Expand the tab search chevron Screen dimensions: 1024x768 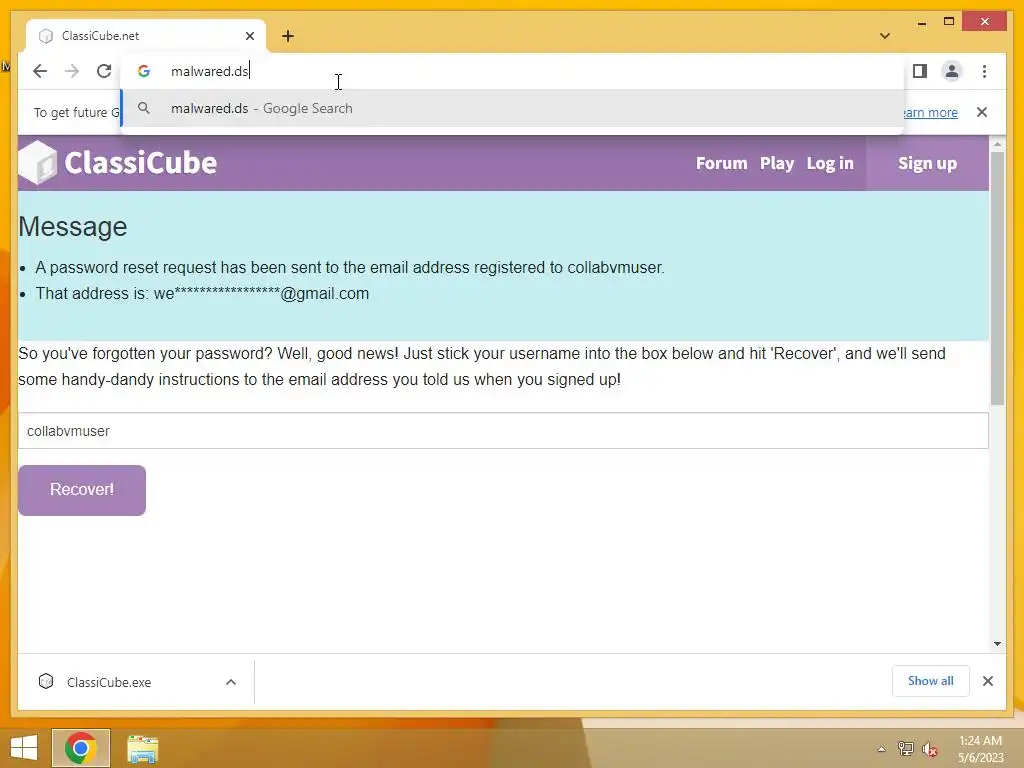[885, 36]
